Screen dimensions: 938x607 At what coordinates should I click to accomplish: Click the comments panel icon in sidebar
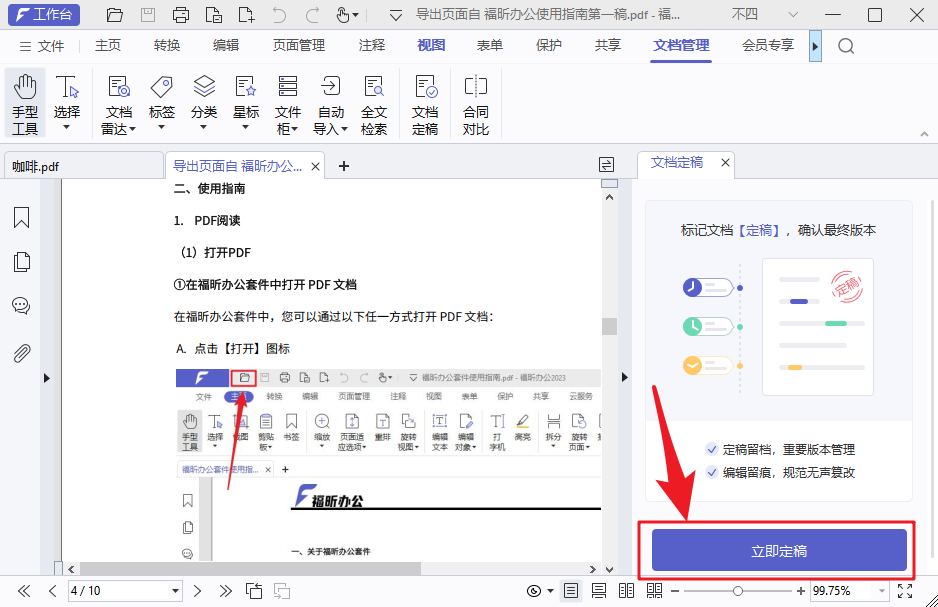coord(21,305)
